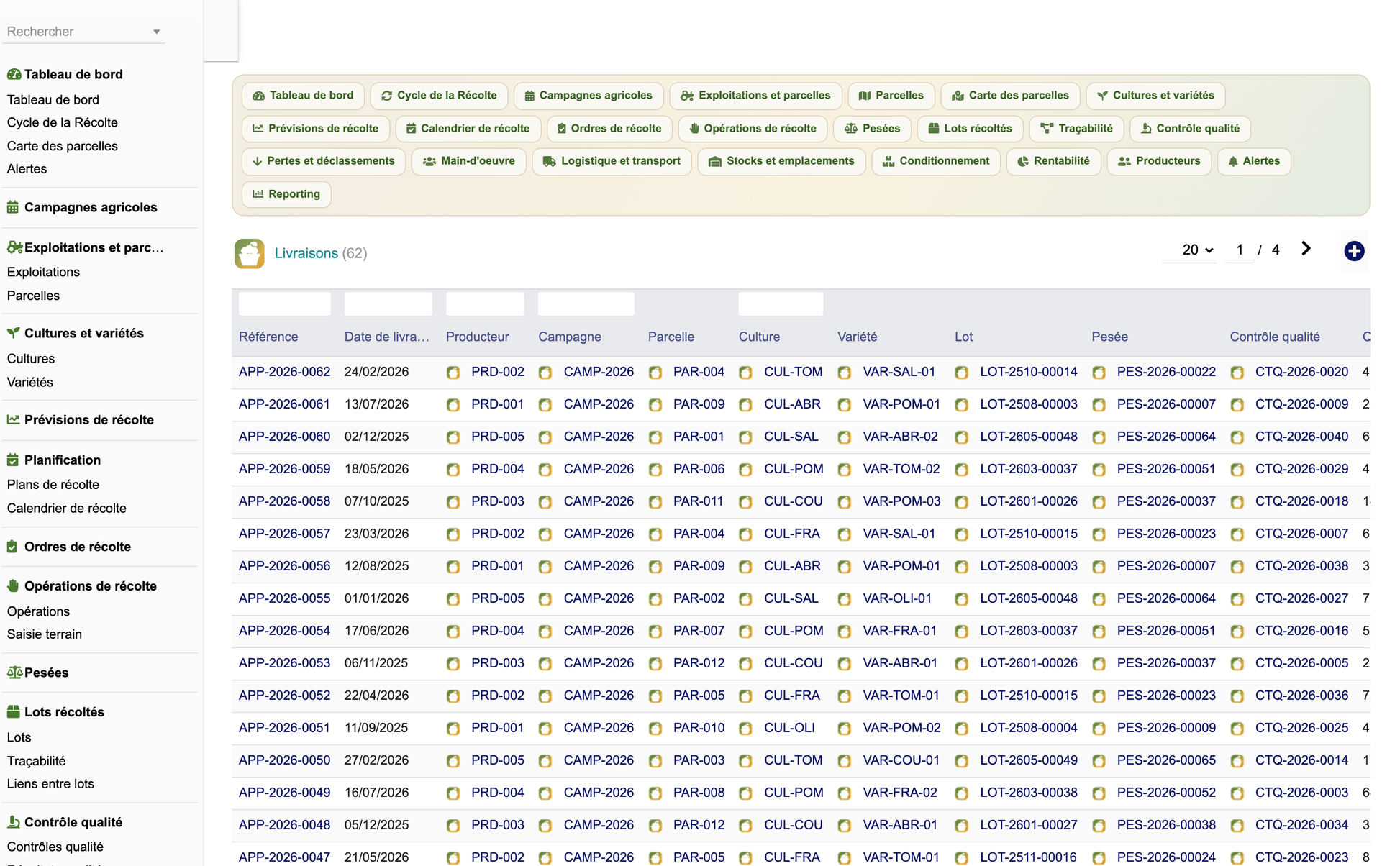This screenshot has height=866, width=1400.
Task: Click the tractor icon beside Exploitations et parcelles in sidebar
Action: (14, 247)
